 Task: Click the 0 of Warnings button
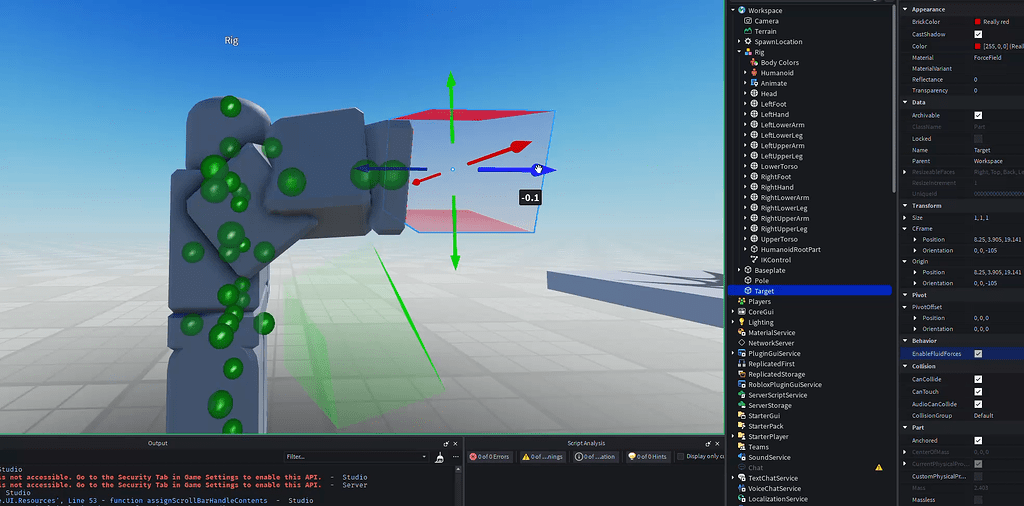click(x=543, y=457)
